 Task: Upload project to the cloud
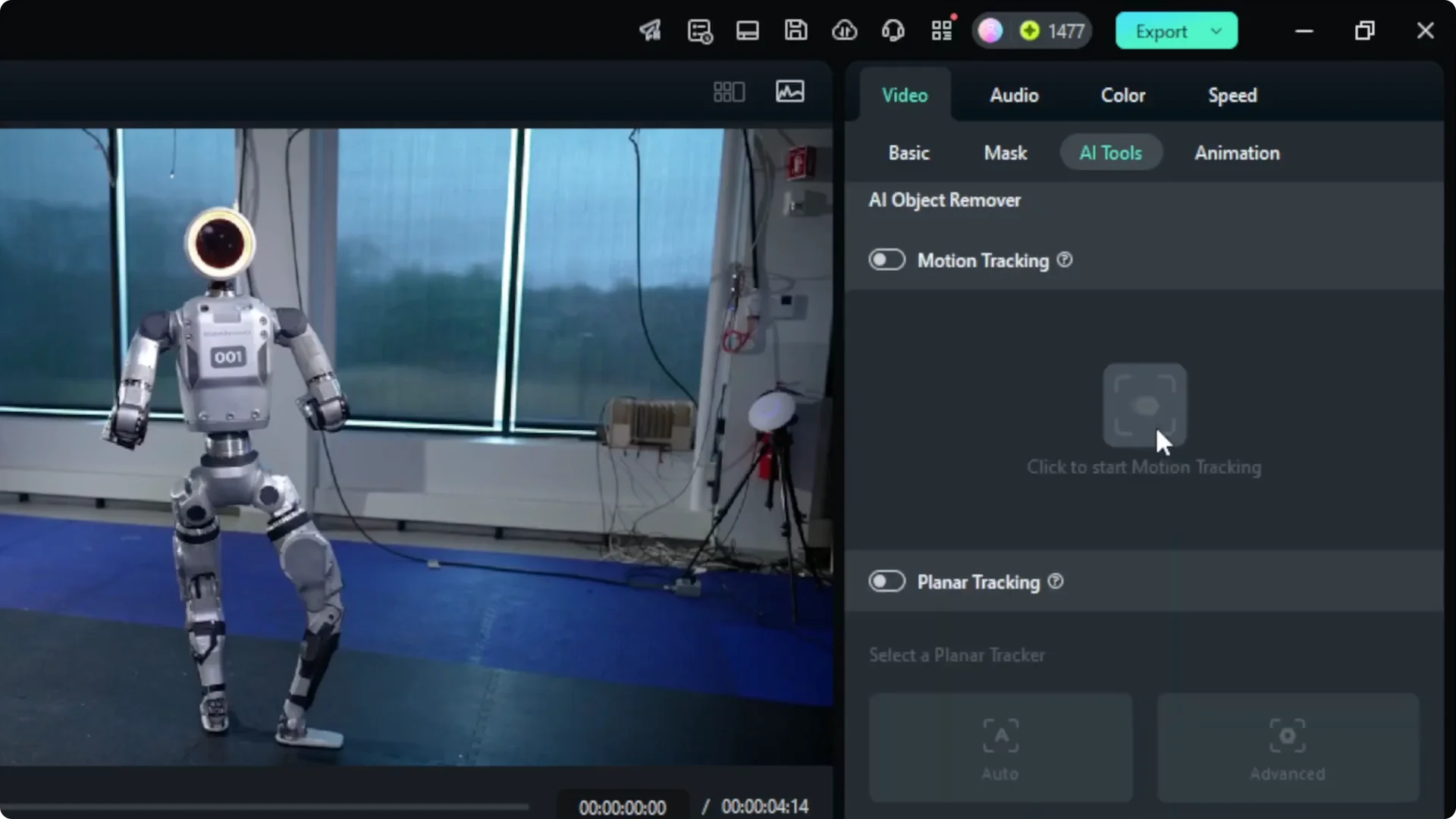(x=844, y=30)
